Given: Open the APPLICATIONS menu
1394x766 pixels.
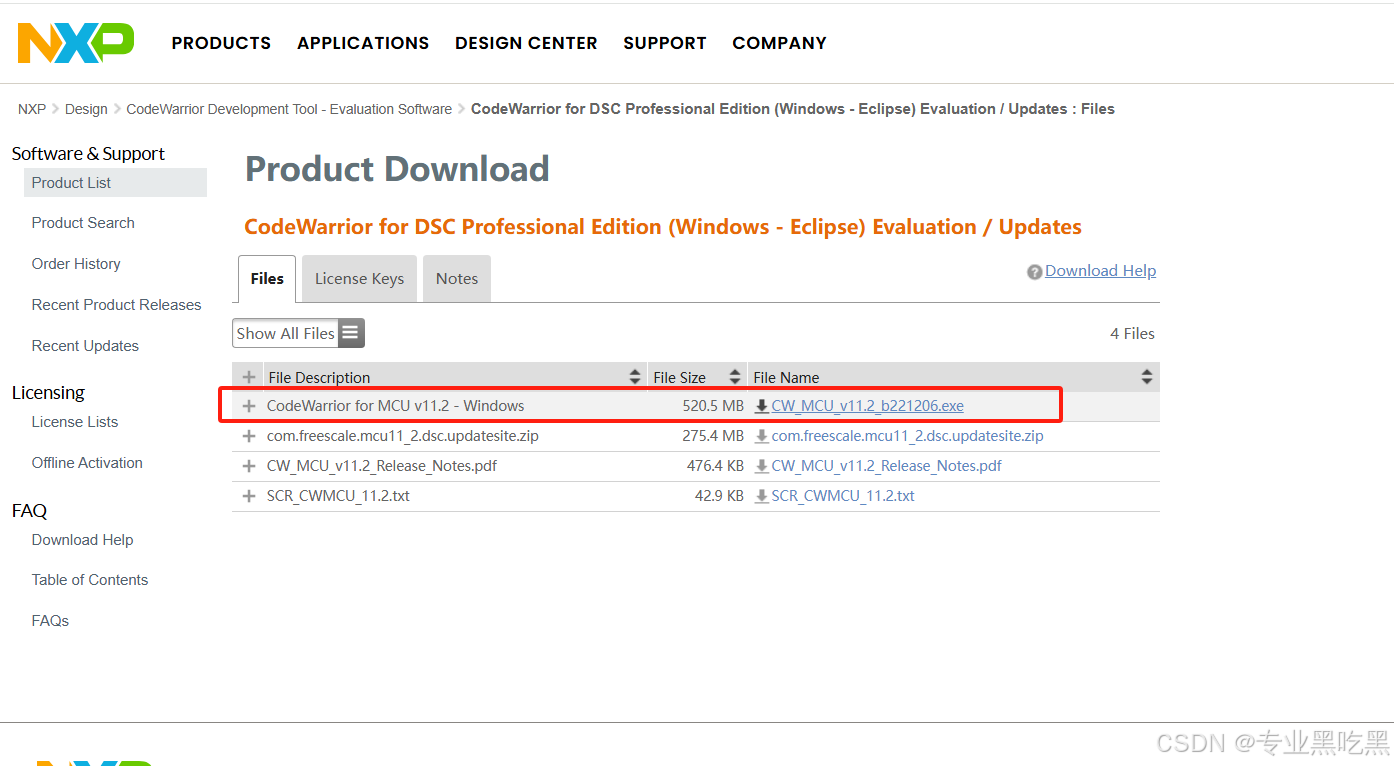Looking at the screenshot, I should click(x=363, y=43).
